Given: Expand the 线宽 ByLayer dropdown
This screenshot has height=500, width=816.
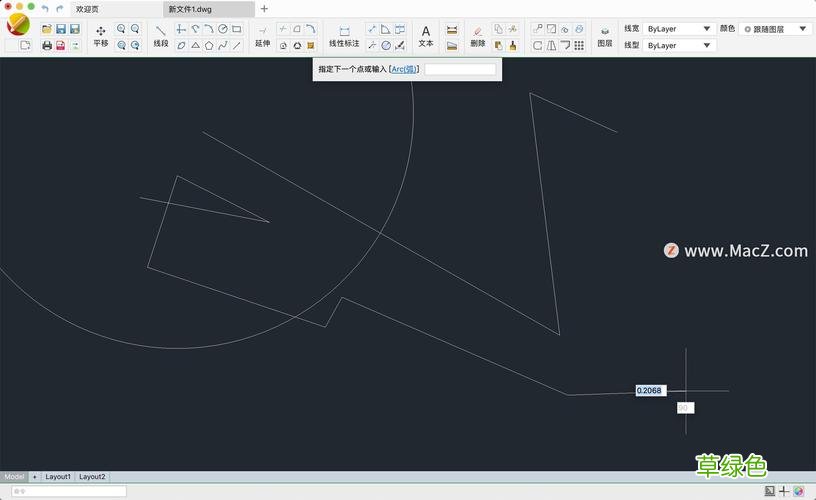Looking at the screenshot, I should coord(679,29).
